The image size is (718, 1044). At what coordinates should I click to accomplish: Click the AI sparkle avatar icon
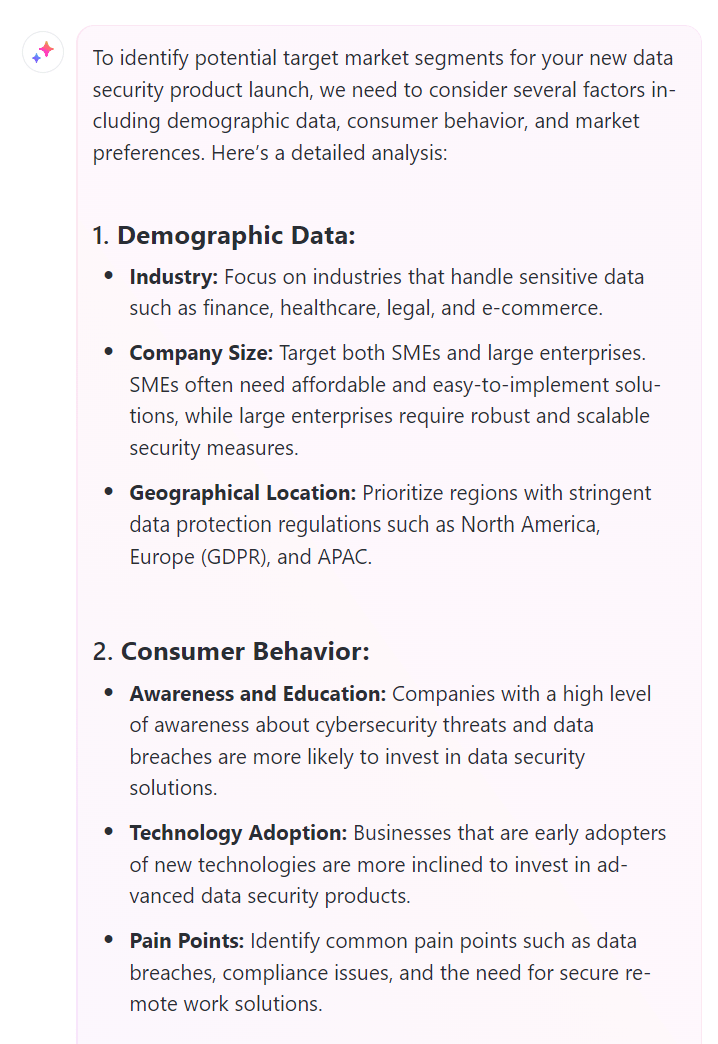click(x=43, y=52)
